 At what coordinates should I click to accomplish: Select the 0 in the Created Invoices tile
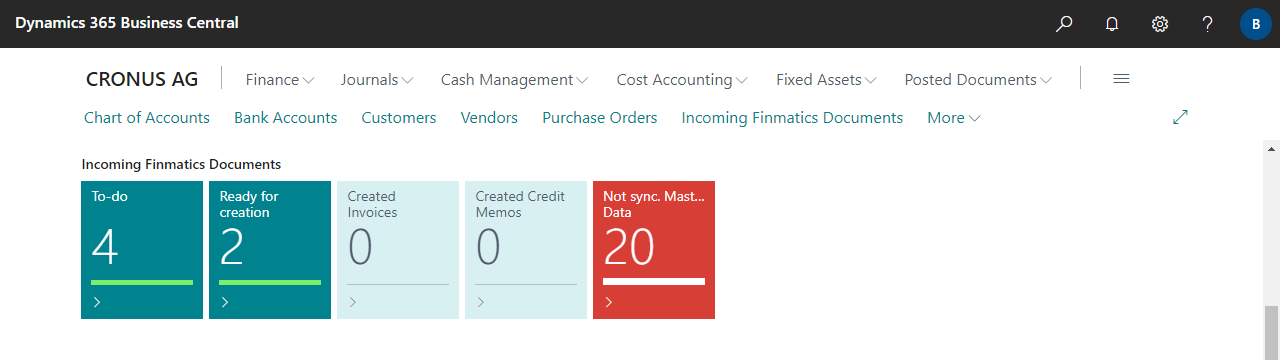pyautogui.click(x=360, y=247)
